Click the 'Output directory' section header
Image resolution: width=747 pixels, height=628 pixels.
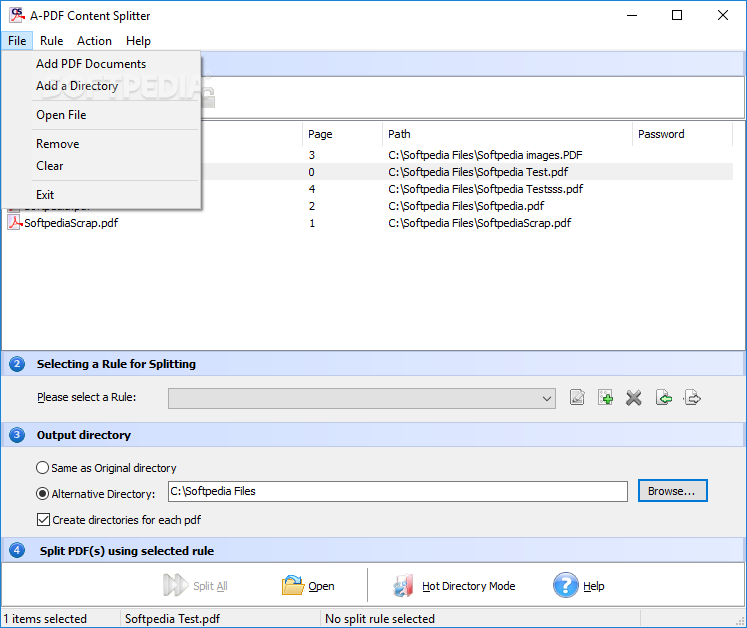point(84,435)
